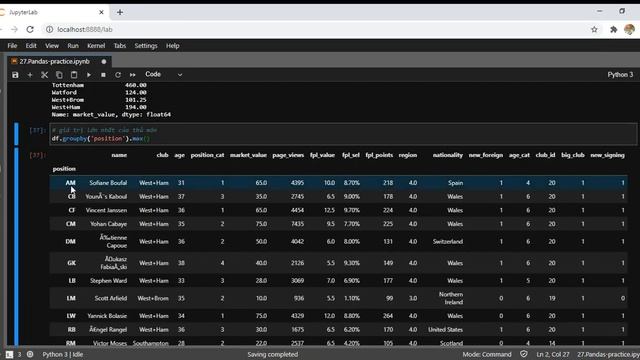
Task: Open the View menu
Action: (x=52, y=46)
